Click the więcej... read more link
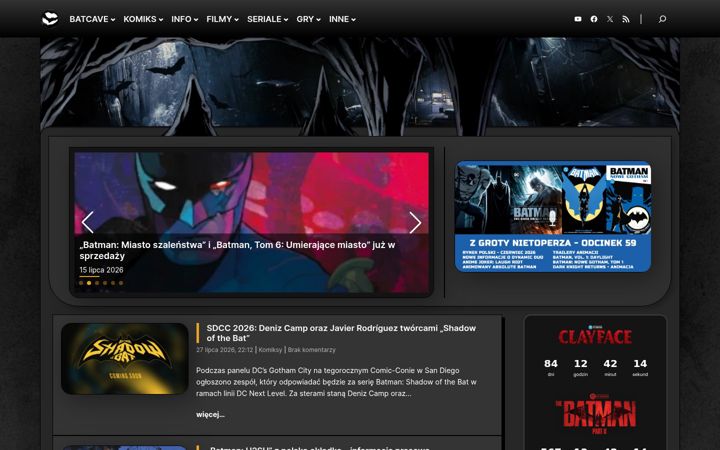This screenshot has height=450, width=720. tap(210, 415)
